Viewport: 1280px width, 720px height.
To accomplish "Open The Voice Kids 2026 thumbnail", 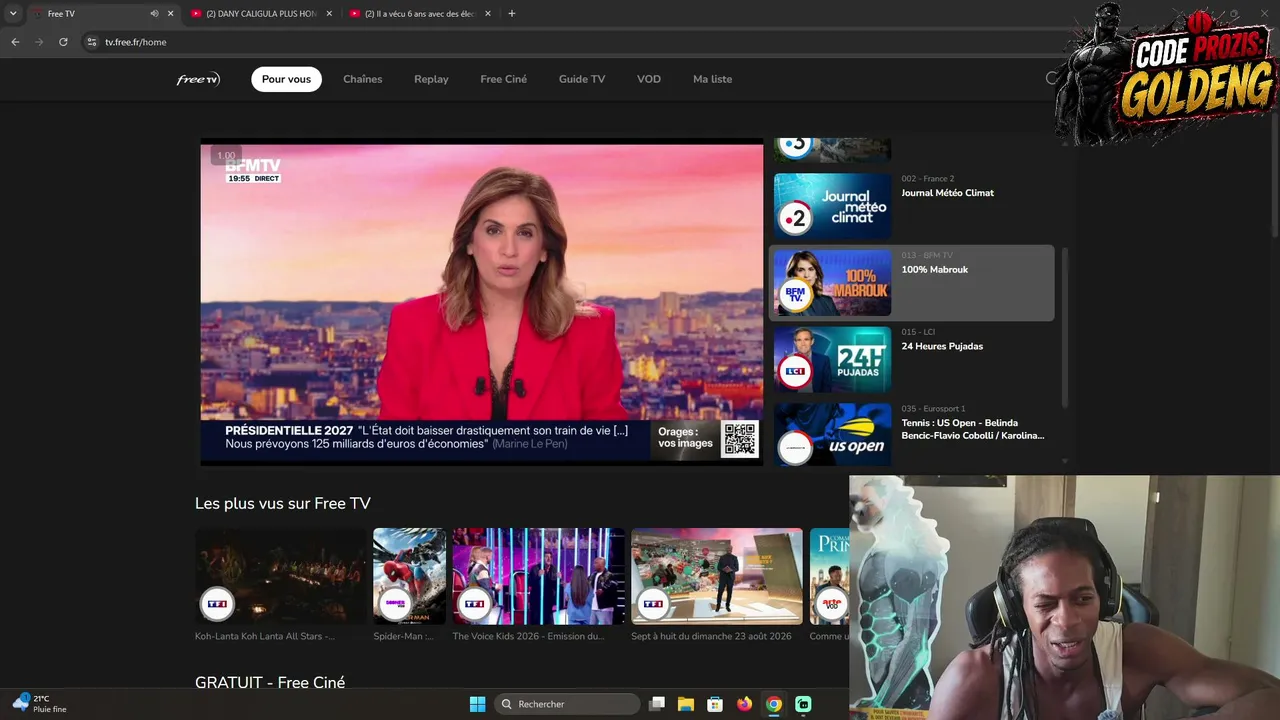I will point(538,576).
